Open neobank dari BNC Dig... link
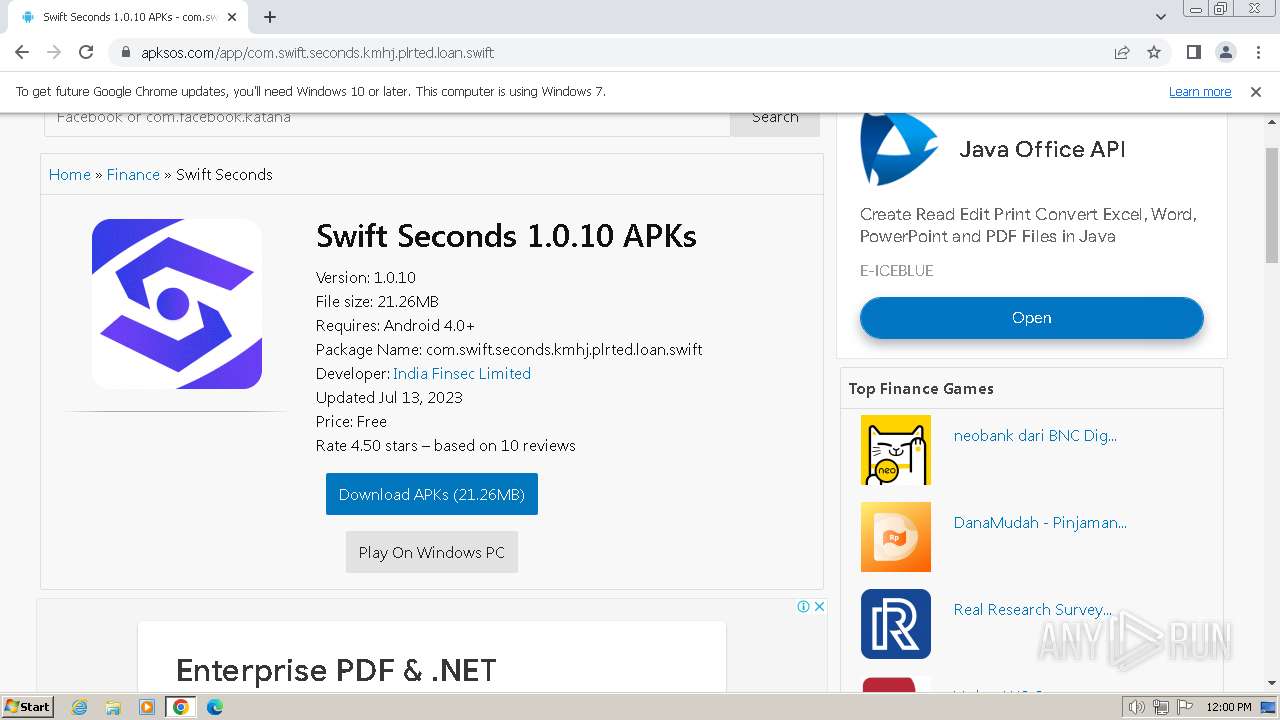Screen dimensions: 1280x720 coord(1035,436)
